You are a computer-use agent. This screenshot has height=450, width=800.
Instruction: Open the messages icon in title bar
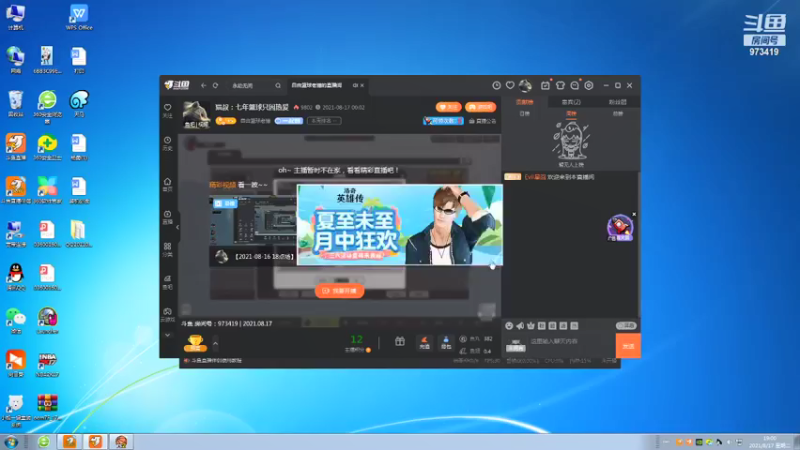tap(575, 86)
